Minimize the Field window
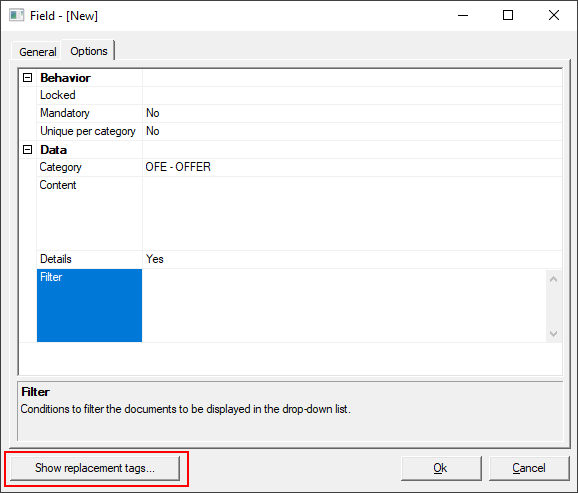578x493 pixels. click(463, 15)
